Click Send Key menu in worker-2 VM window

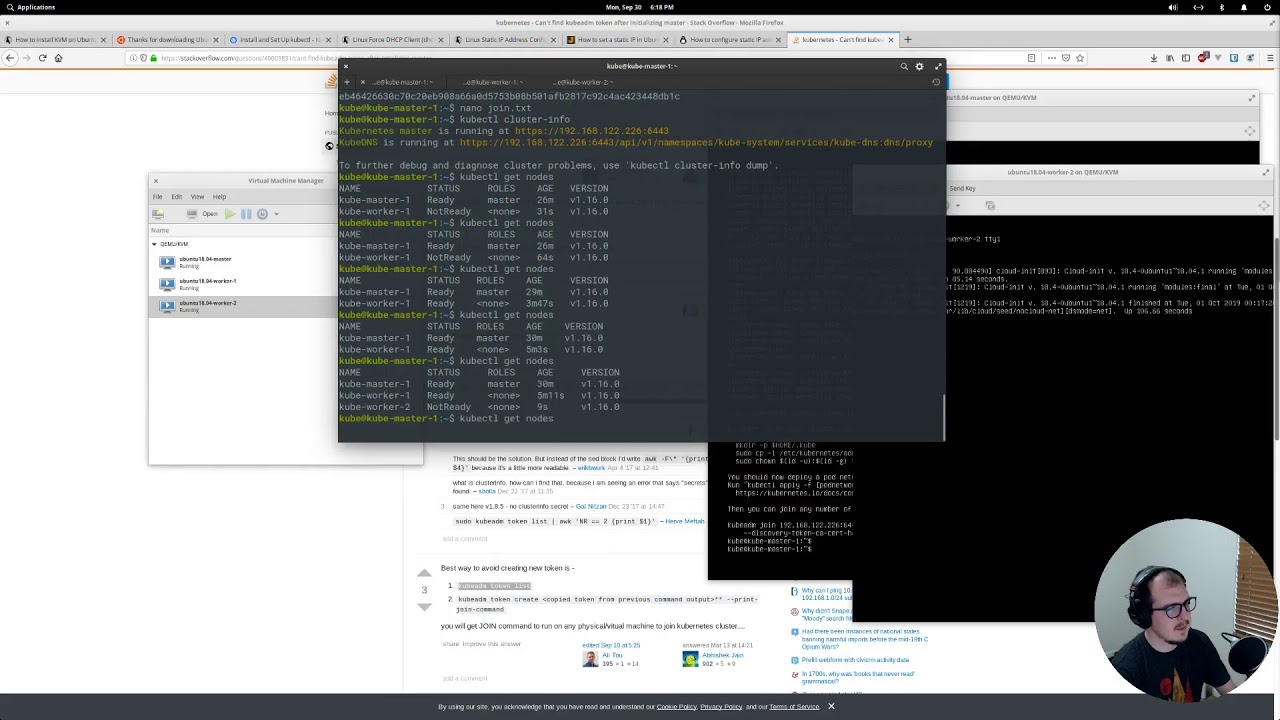pos(962,189)
